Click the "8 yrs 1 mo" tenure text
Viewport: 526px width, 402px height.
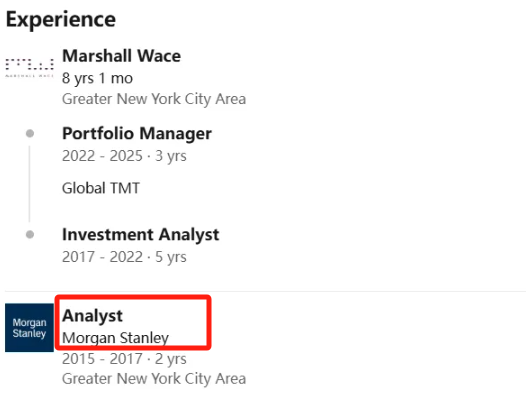coord(98,79)
